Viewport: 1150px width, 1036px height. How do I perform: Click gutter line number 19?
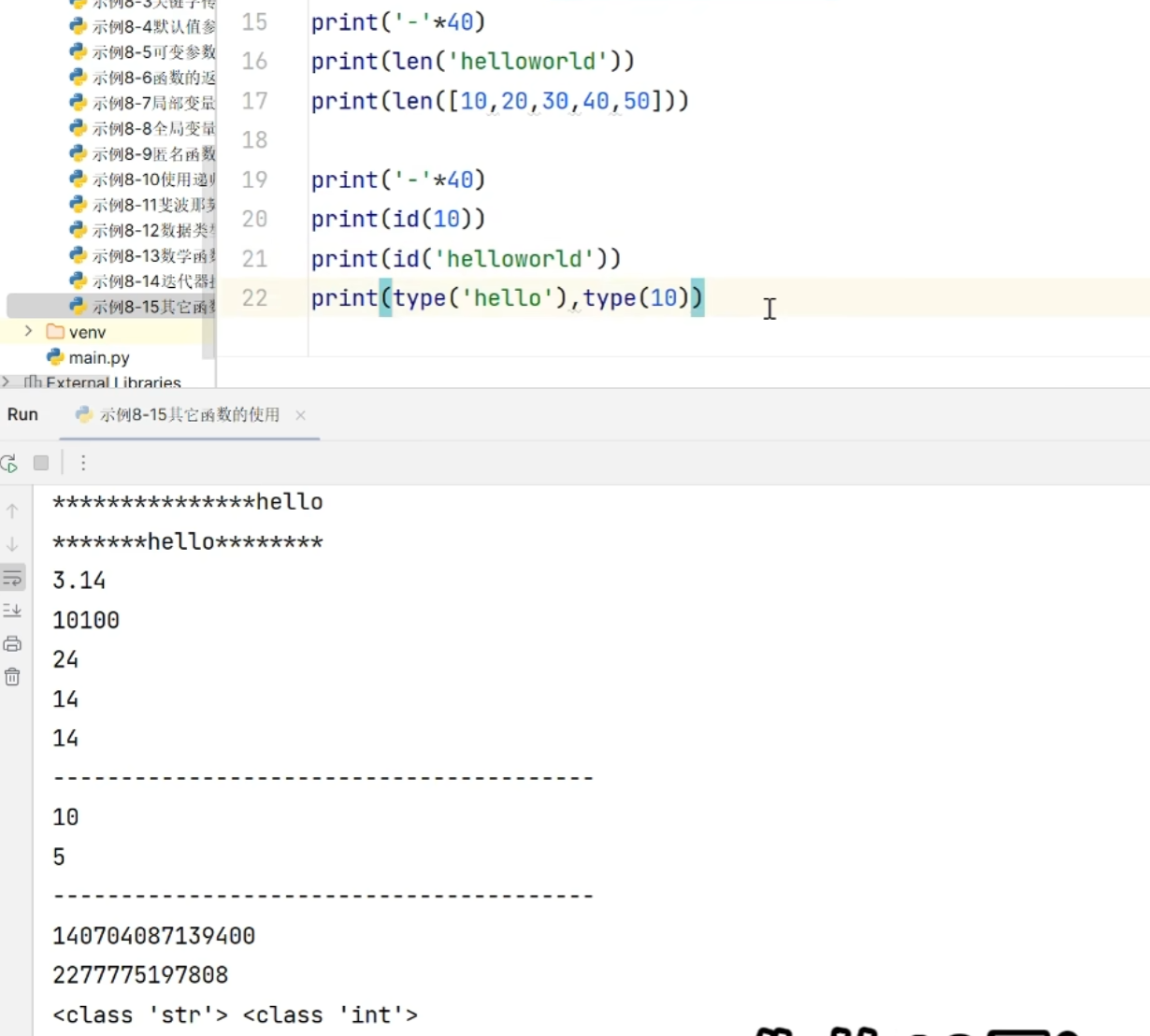pos(254,180)
